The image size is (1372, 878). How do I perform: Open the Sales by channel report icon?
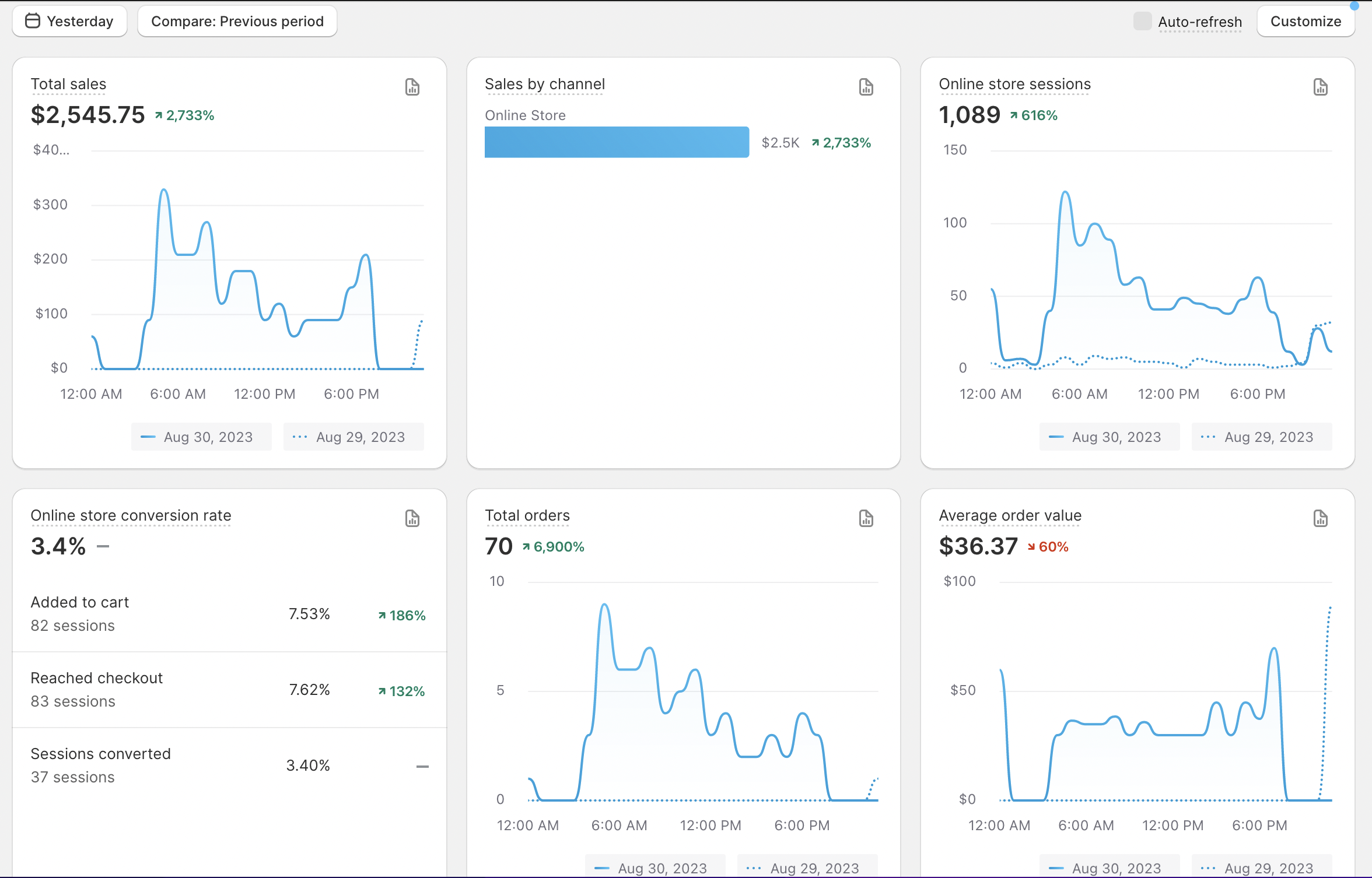pos(866,87)
